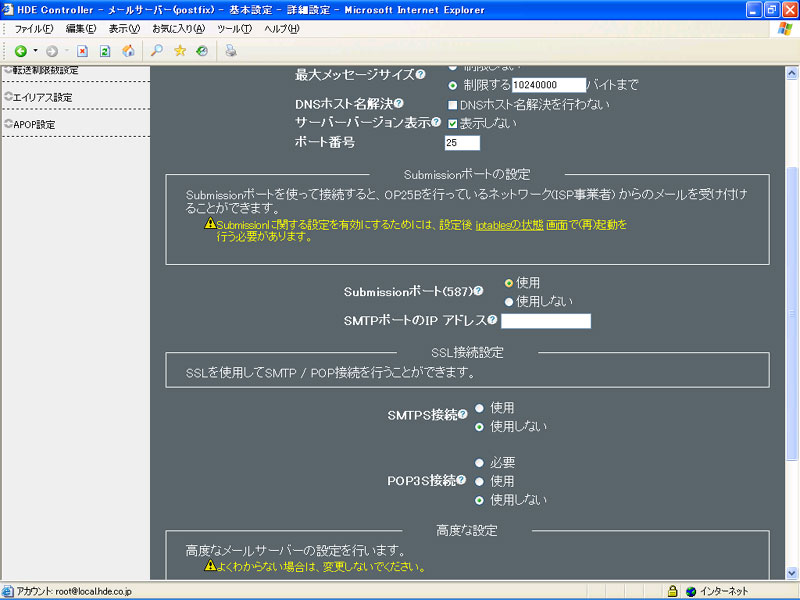Select 使用しない for SMTPS接続
Screen dimensions: 800x600
(479, 427)
